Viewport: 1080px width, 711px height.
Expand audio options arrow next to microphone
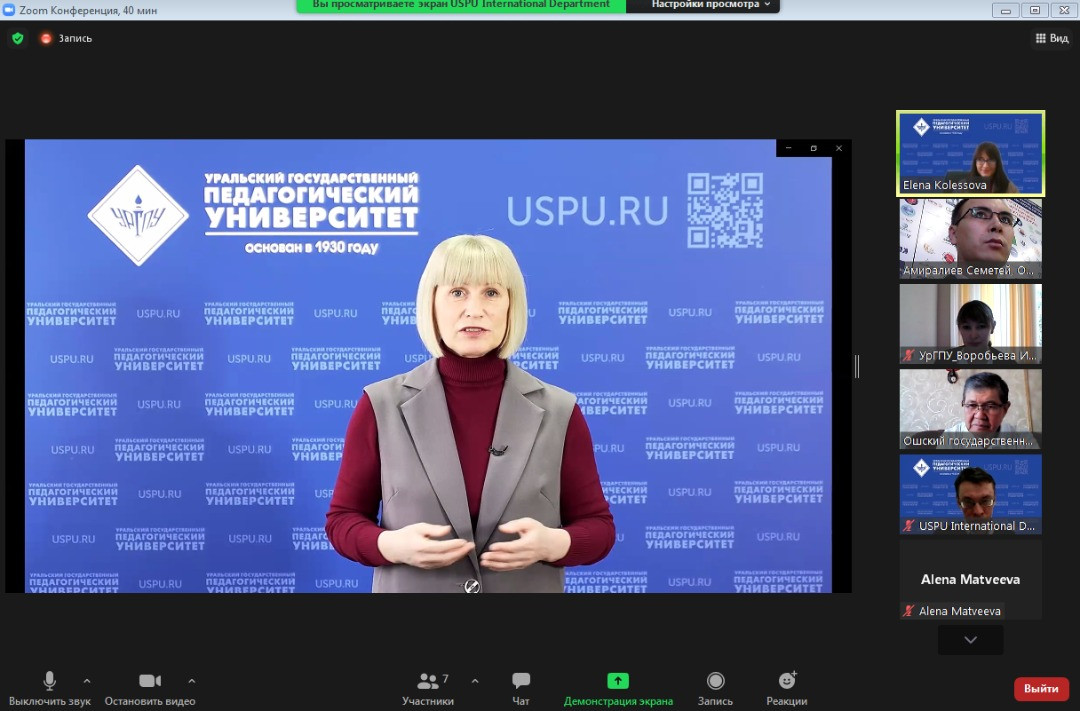[87, 681]
